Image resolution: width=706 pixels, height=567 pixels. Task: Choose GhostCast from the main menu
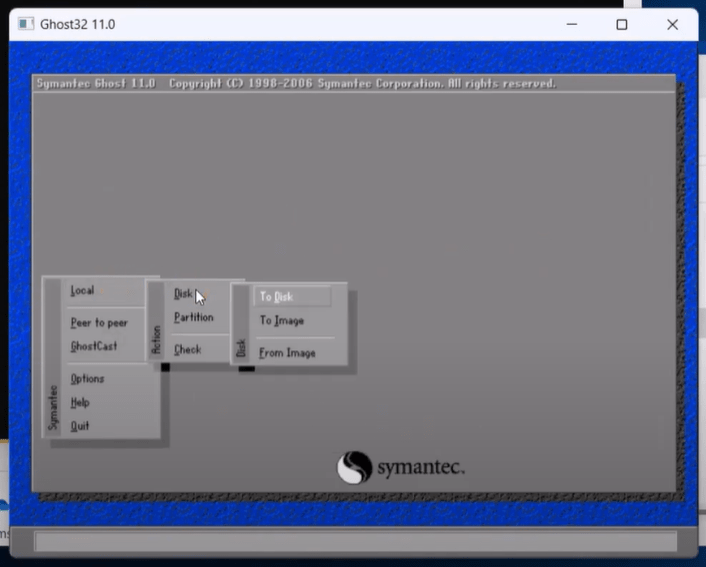94,347
